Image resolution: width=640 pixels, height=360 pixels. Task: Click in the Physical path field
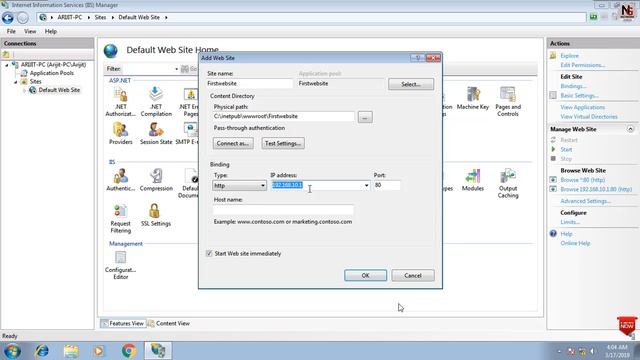click(283, 116)
